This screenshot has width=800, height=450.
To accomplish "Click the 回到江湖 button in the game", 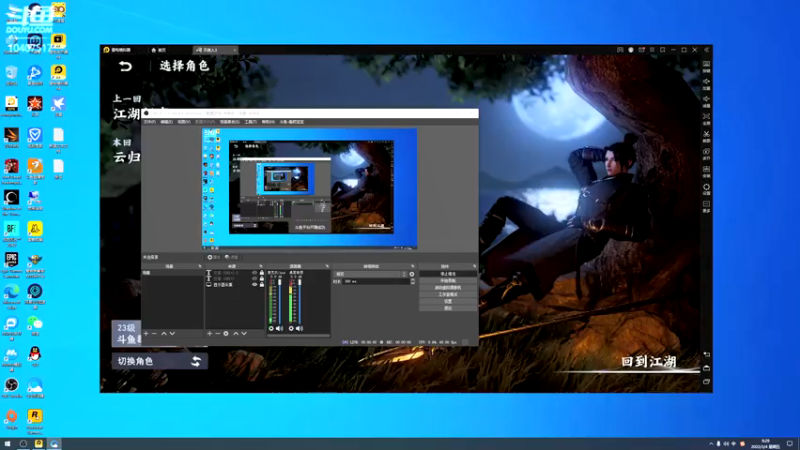I will (x=648, y=362).
